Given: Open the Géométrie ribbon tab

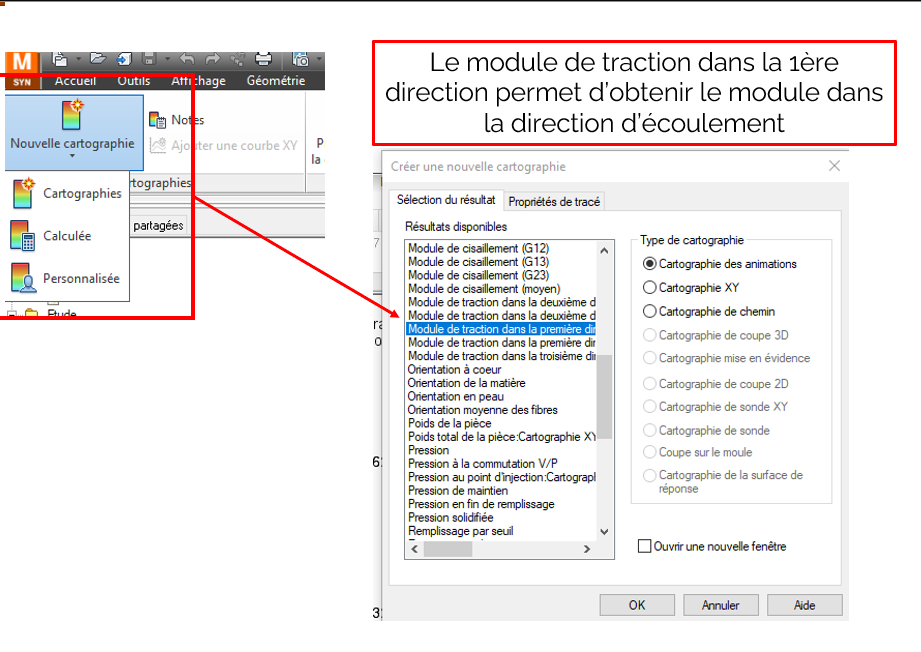Looking at the screenshot, I should (x=276, y=80).
